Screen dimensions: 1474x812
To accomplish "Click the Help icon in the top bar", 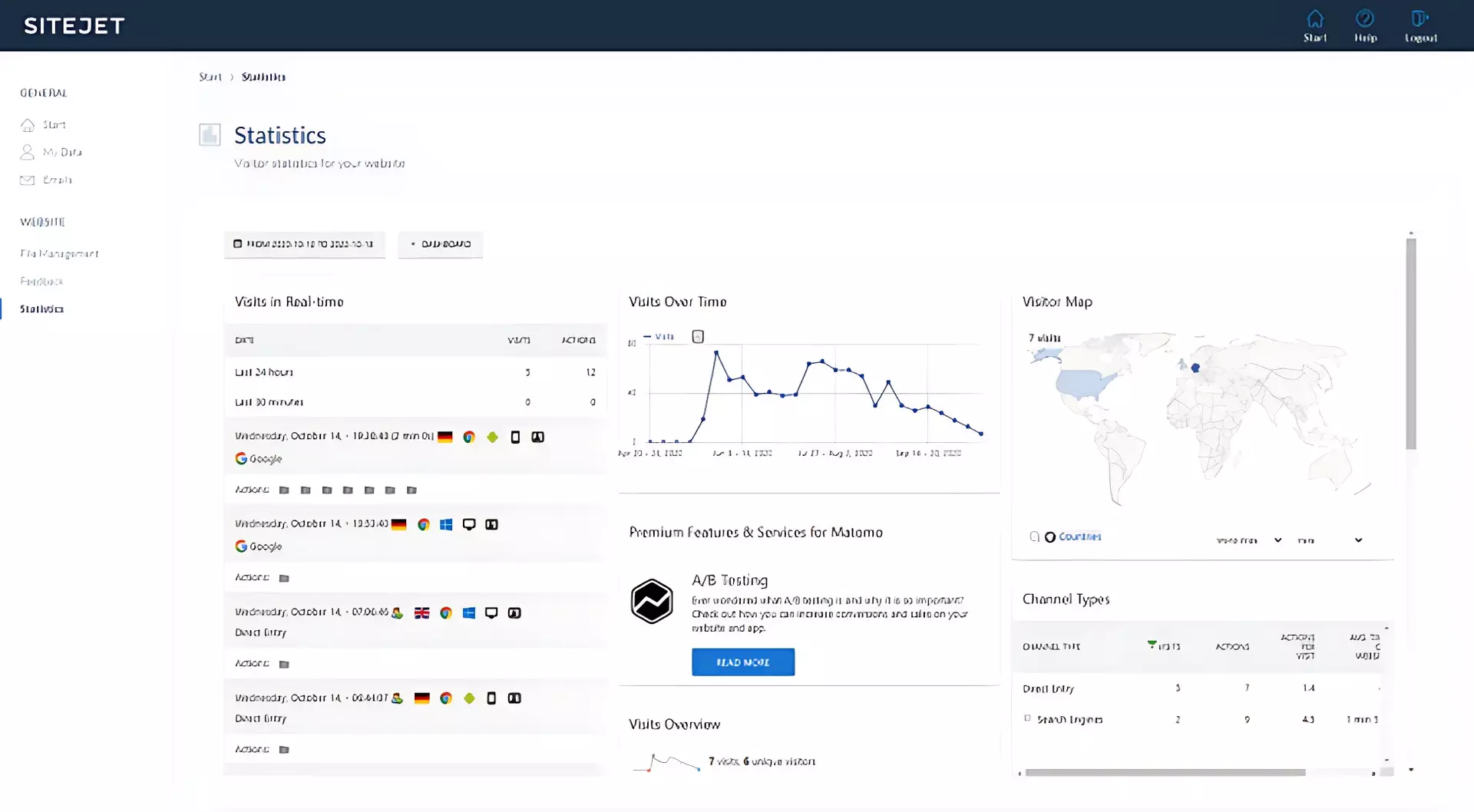I will pos(1366,18).
